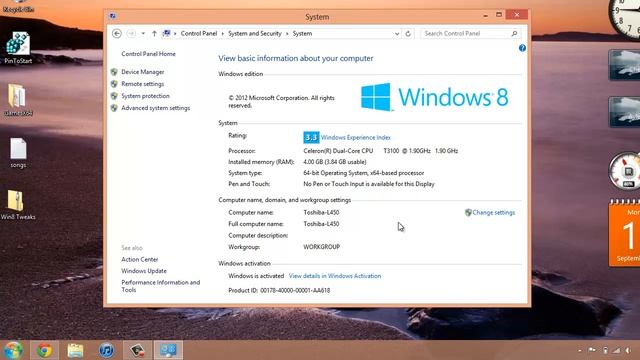The width and height of the screenshot is (640, 360).
Task: Click the 4.00 GB (3.84 GB usable) value
Action: [335, 162]
